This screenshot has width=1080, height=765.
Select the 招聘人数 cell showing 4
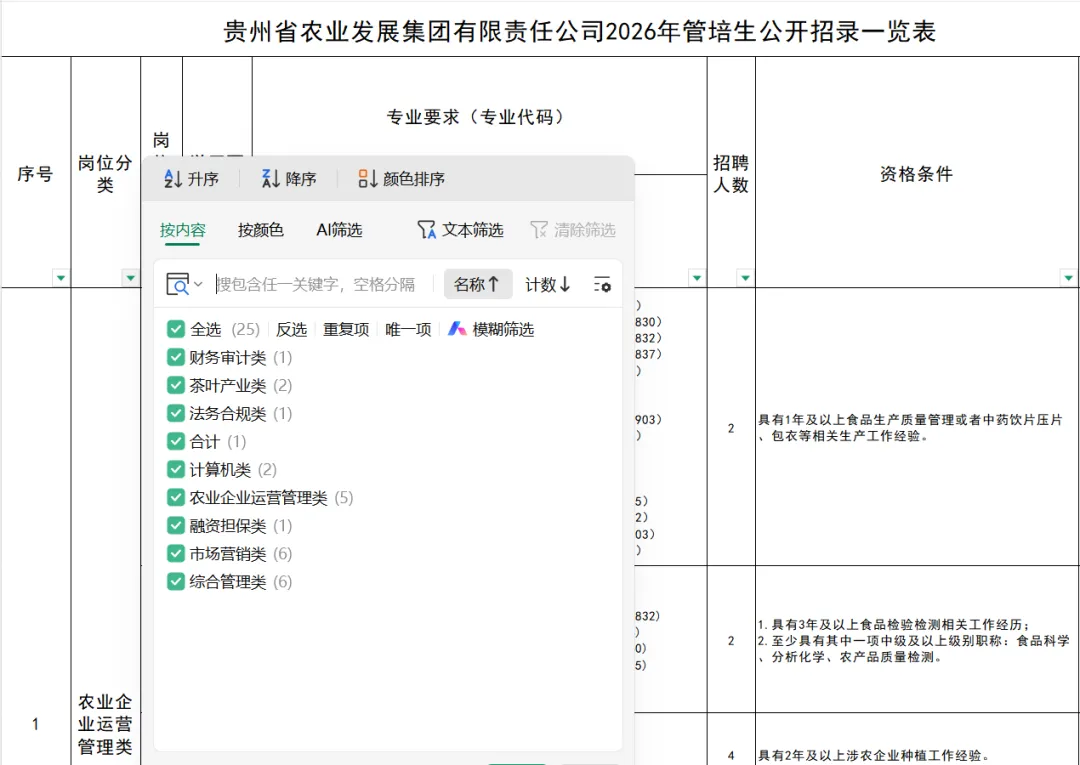(731, 740)
